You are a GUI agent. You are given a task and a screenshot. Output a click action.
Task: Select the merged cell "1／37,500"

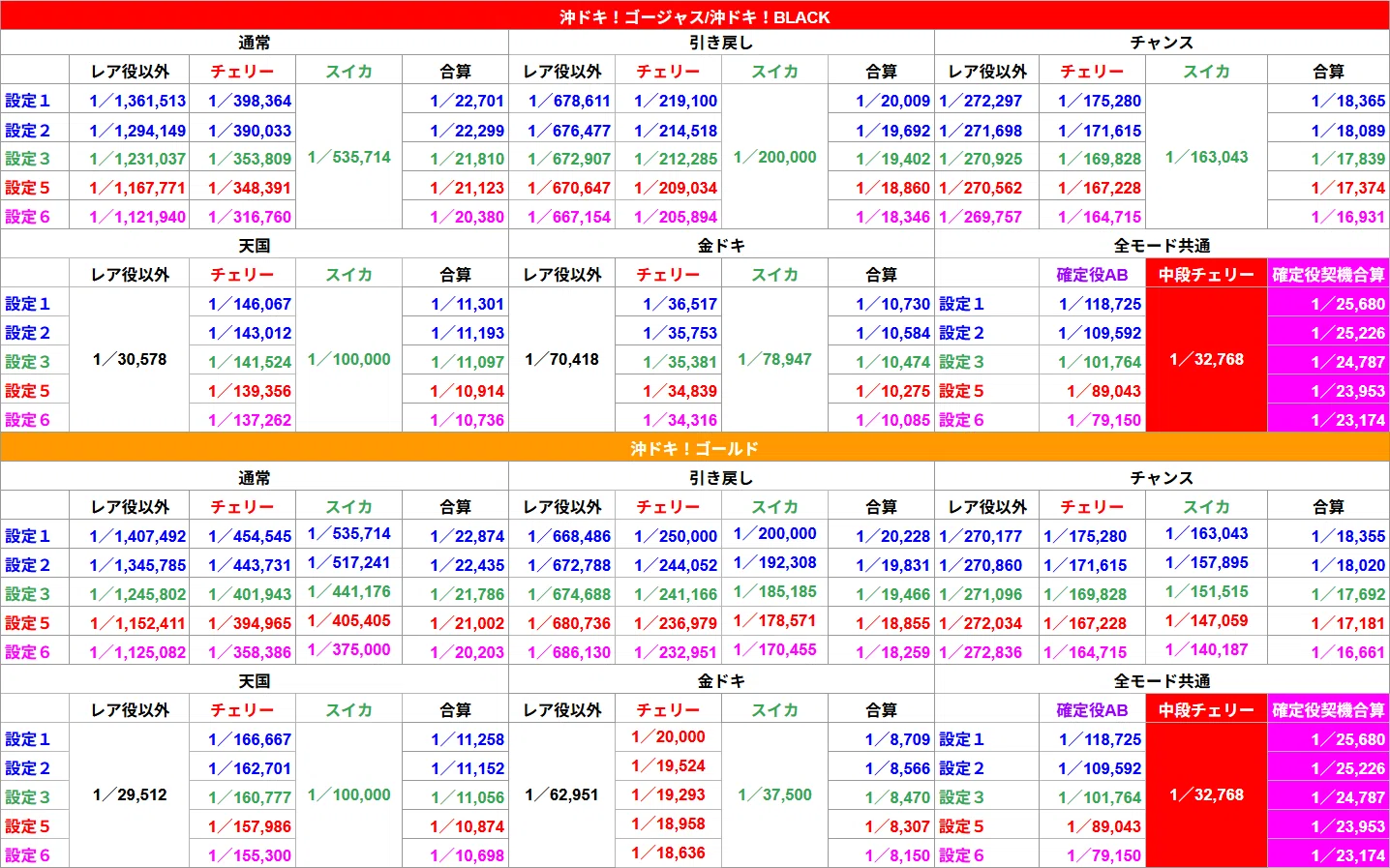tap(774, 794)
